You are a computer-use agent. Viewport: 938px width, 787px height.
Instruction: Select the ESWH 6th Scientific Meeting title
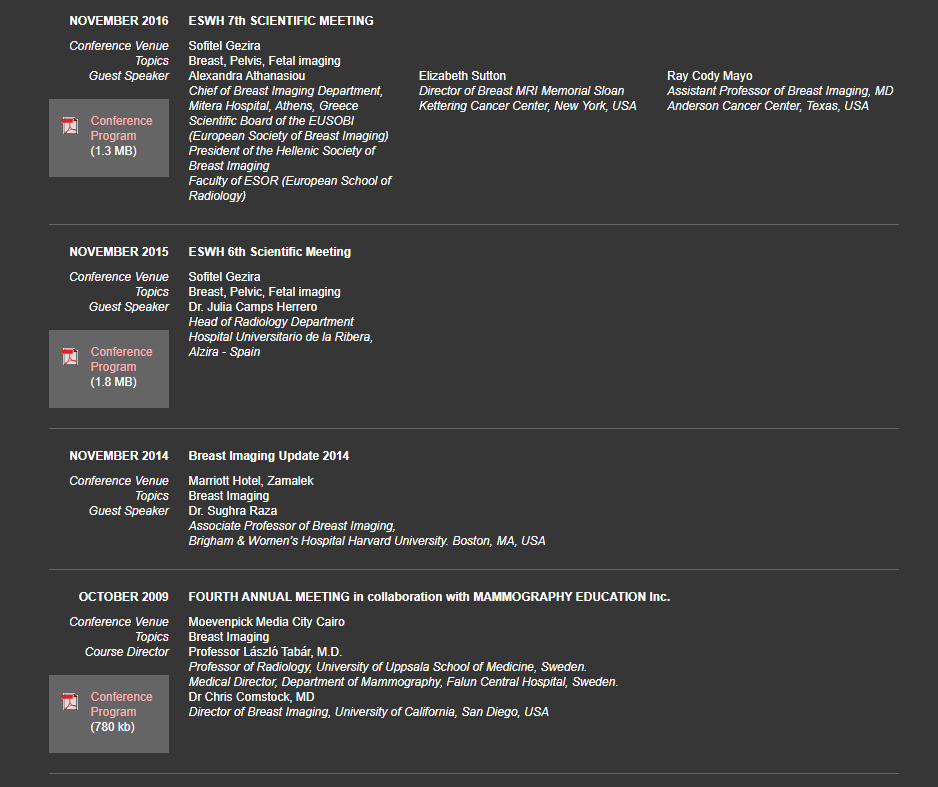click(270, 252)
